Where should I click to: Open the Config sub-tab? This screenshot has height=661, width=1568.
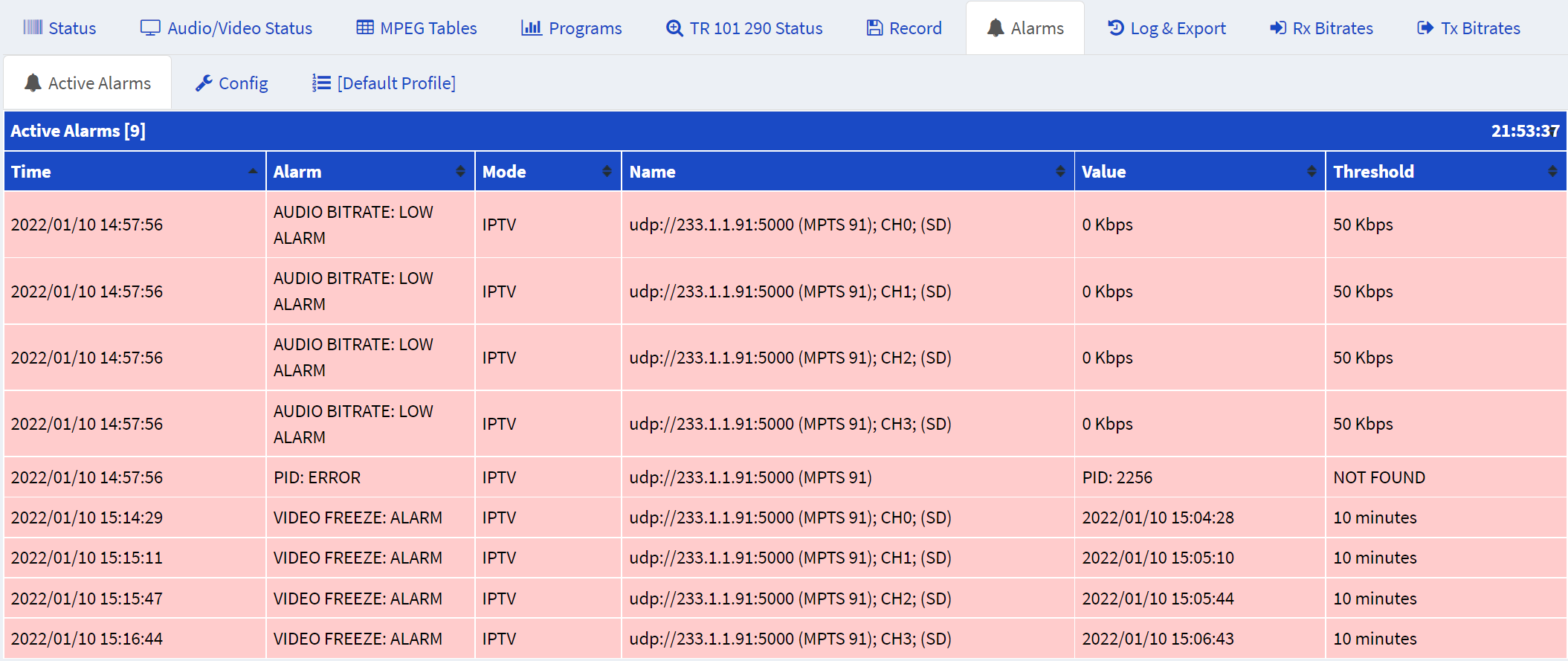click(x=232, y=83)
